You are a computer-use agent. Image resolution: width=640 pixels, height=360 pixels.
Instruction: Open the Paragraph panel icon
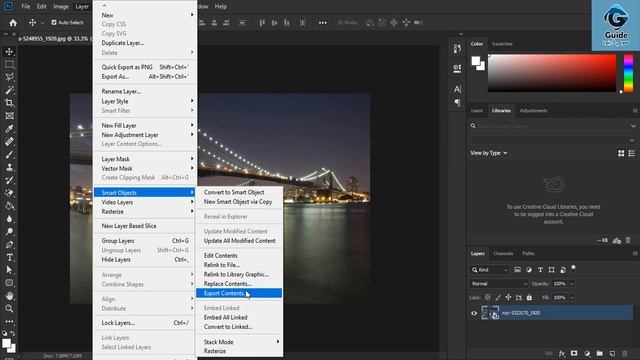tap(457, 102)
